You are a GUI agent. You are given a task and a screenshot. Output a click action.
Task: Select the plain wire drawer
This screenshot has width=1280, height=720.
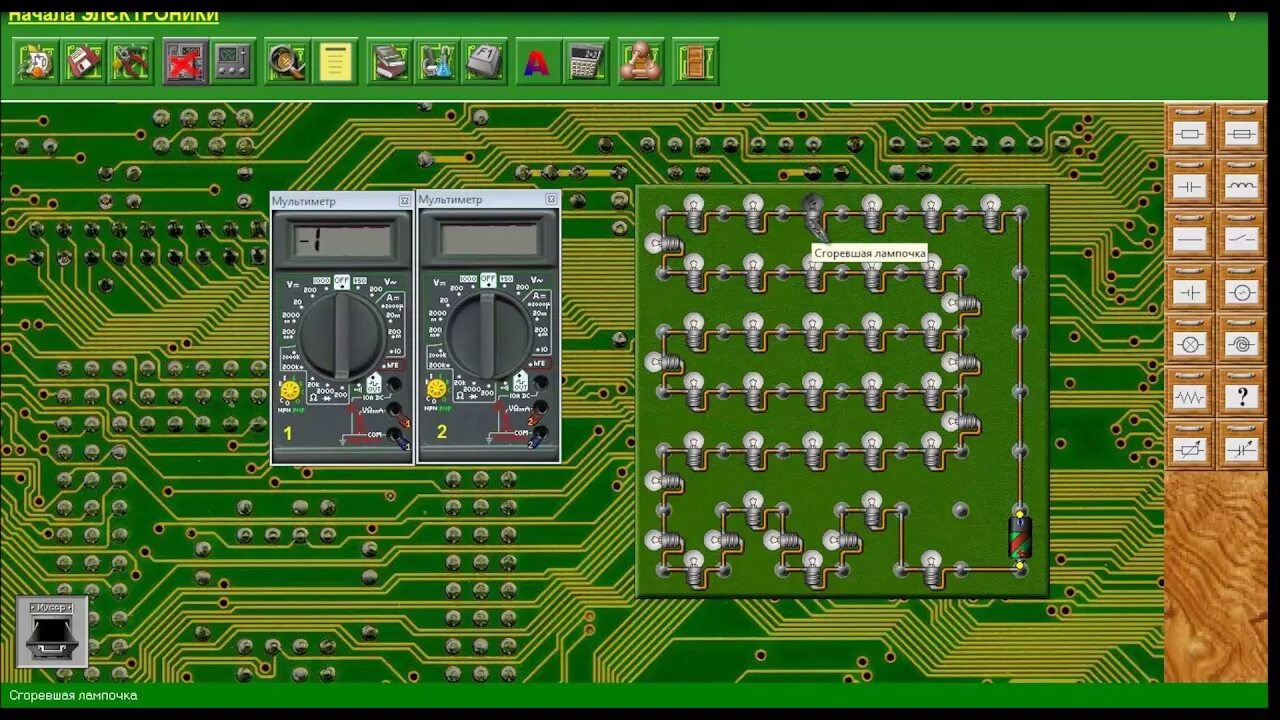click(x=1190, y=236)
